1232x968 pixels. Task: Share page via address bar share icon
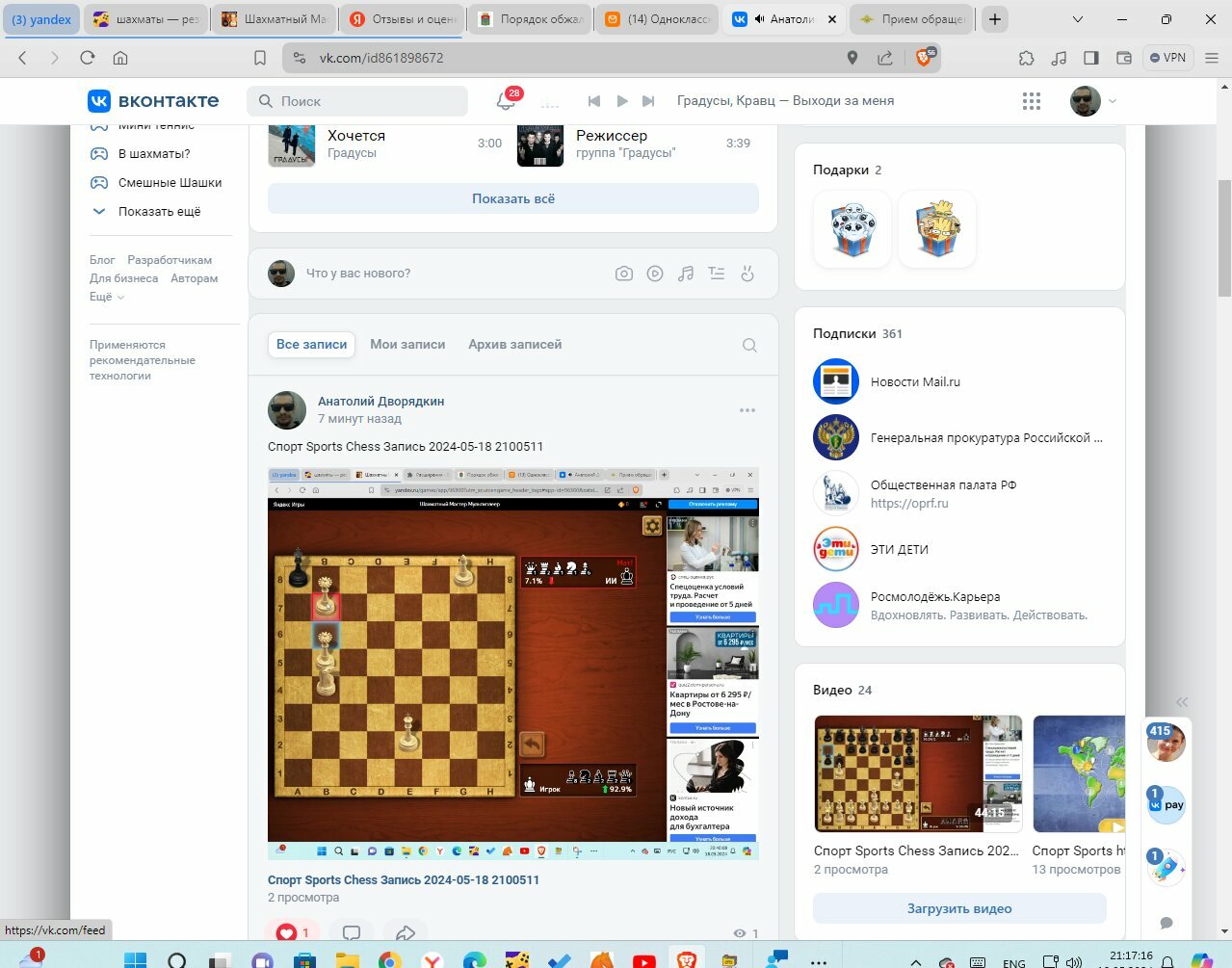point(885,58)
